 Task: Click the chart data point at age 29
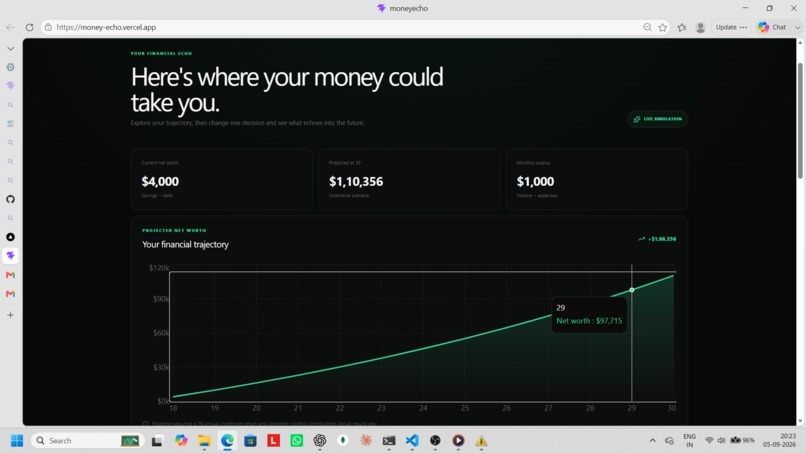632,290
